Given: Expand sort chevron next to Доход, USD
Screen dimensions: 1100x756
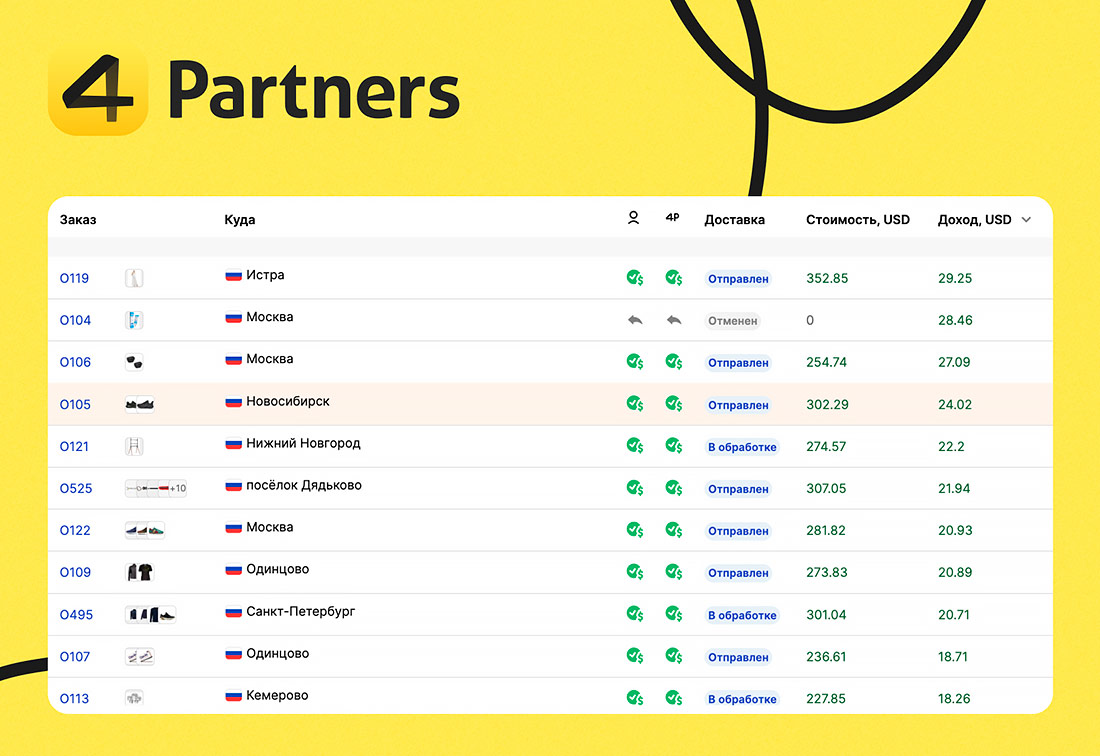Looking at the screenshot, I should 1026,220.
